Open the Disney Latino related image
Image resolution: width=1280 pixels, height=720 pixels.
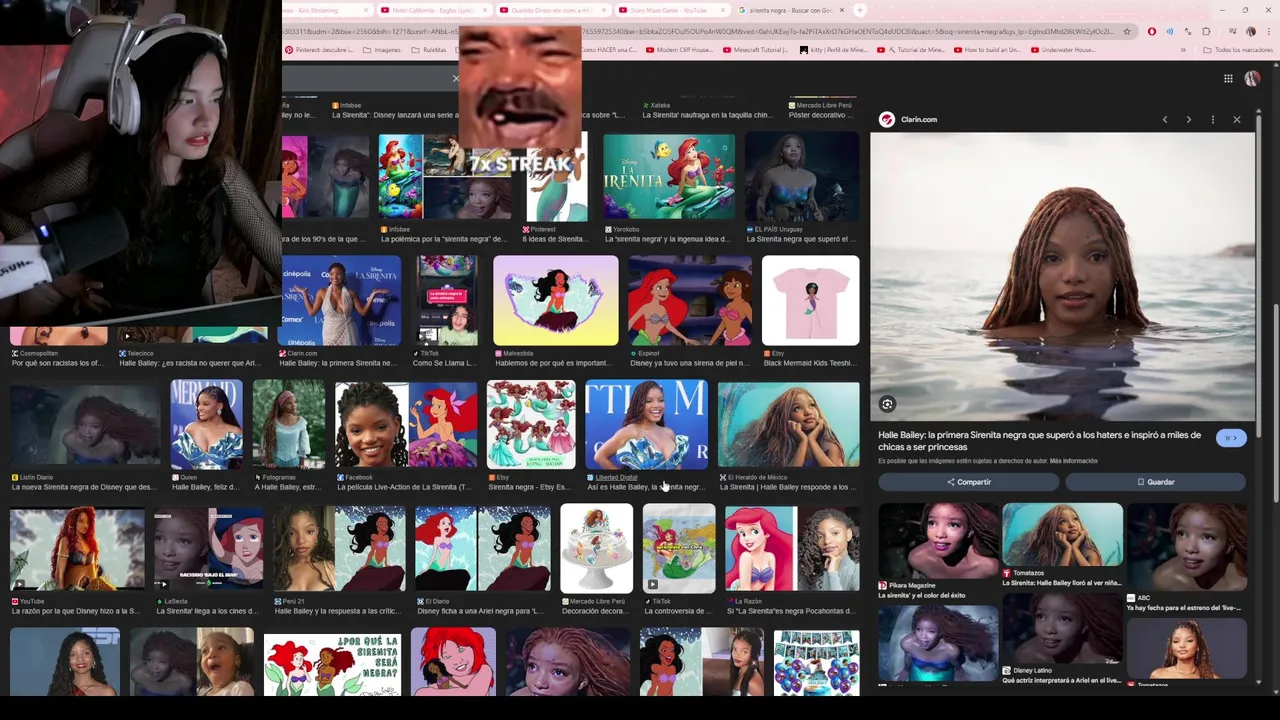coord(1062,628)
